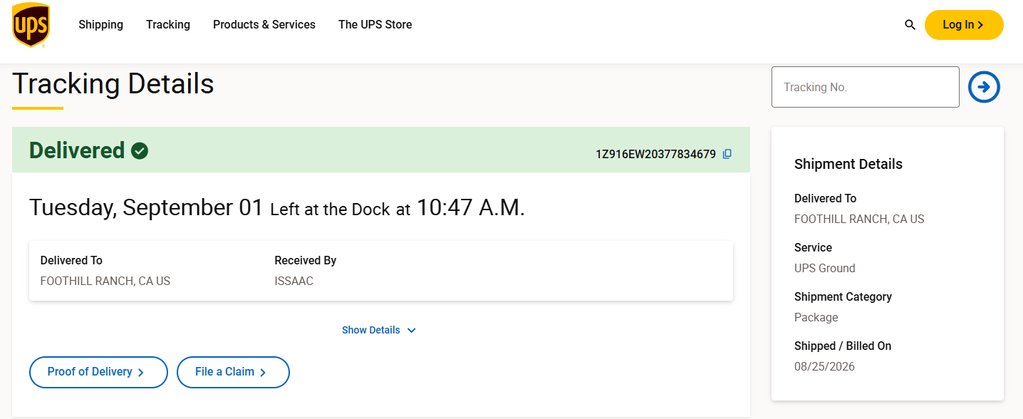
Task: Click the Log In button
Action: pos(964,25)
